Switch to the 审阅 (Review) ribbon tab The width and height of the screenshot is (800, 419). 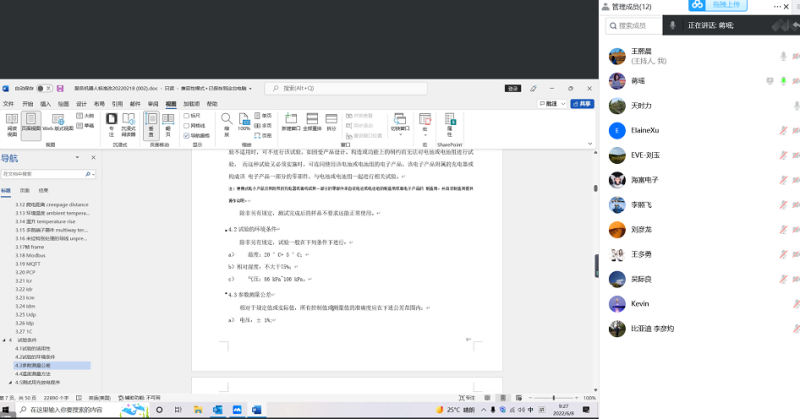point(153,103)
